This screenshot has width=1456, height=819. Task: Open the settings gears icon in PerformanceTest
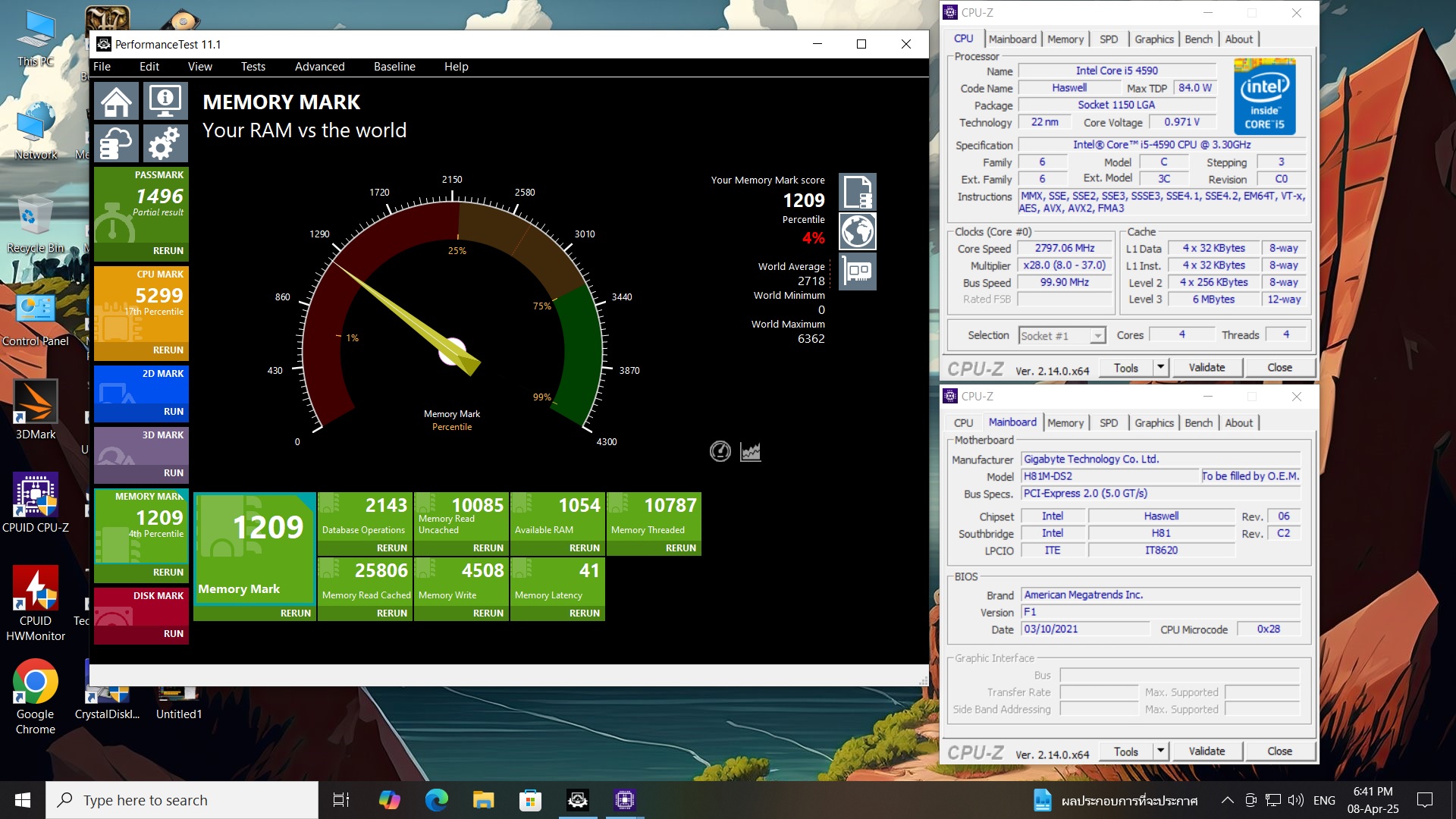click(165, 143)
